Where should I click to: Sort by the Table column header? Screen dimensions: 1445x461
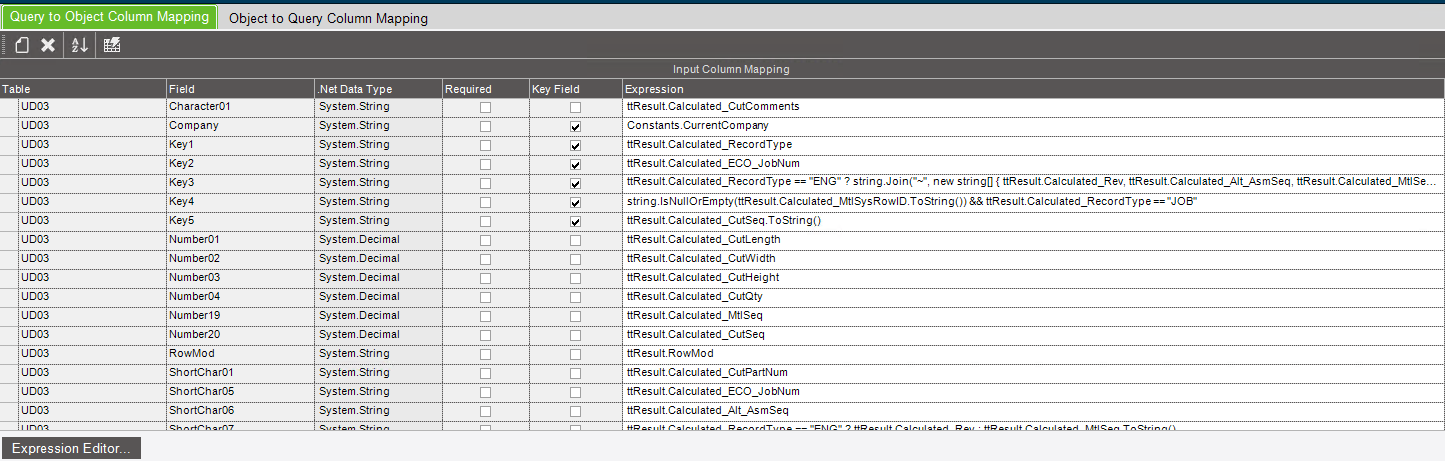pos(83,89)
